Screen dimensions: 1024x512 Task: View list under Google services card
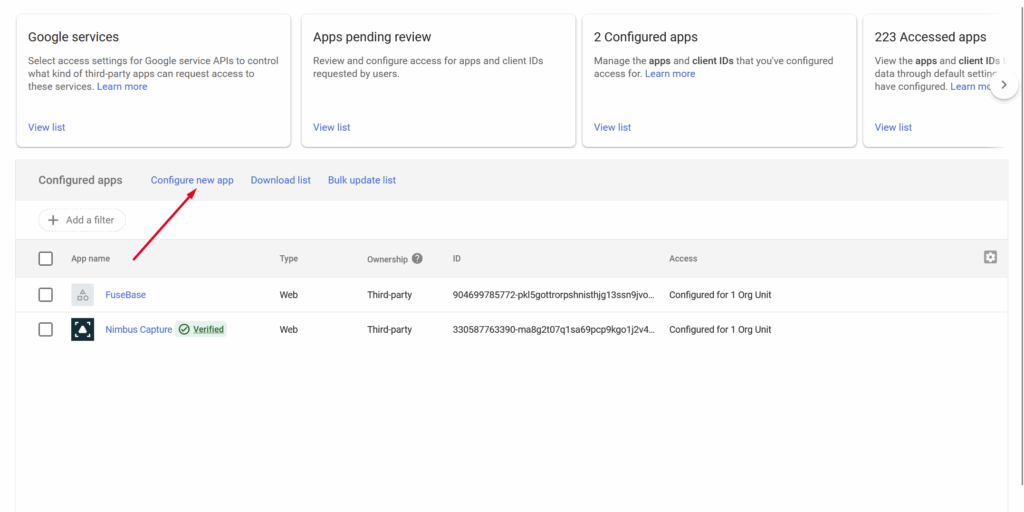[46, 127]
